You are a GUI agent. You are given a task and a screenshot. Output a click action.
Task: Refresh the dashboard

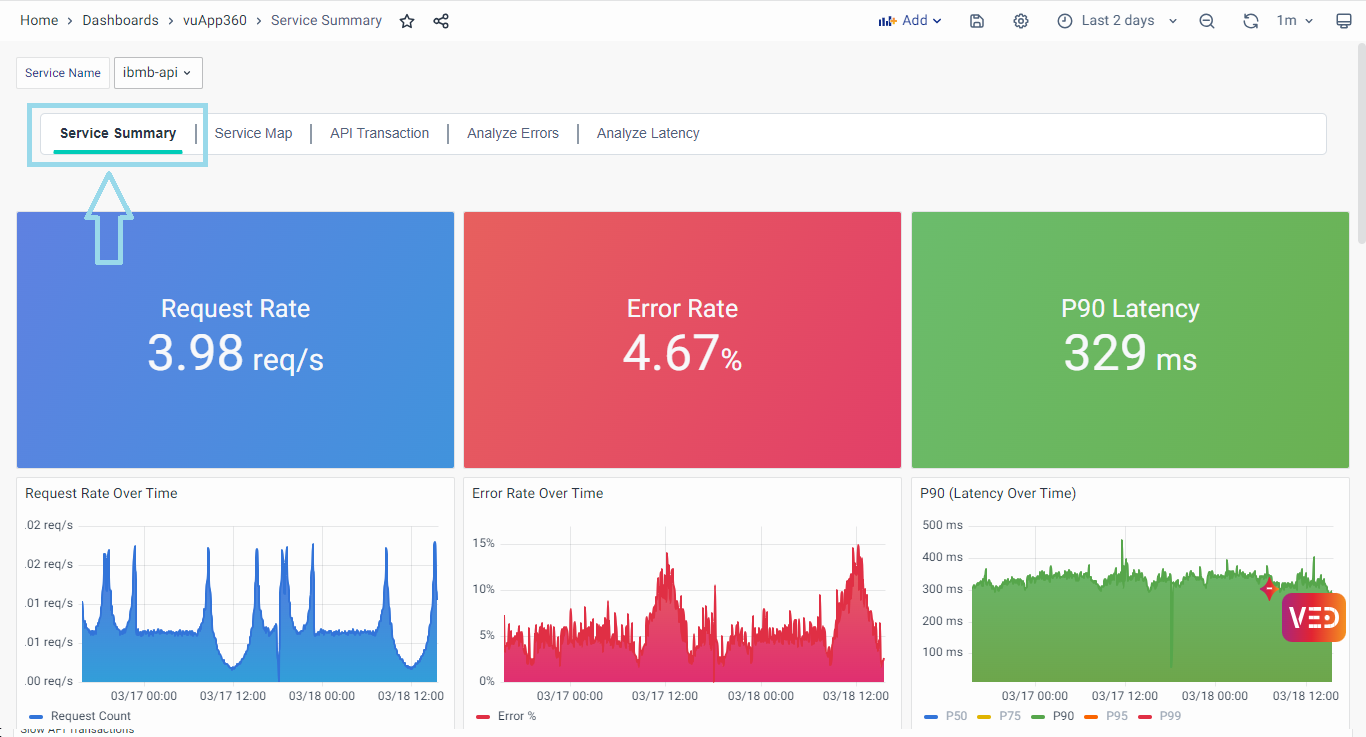coord(1250,21)
